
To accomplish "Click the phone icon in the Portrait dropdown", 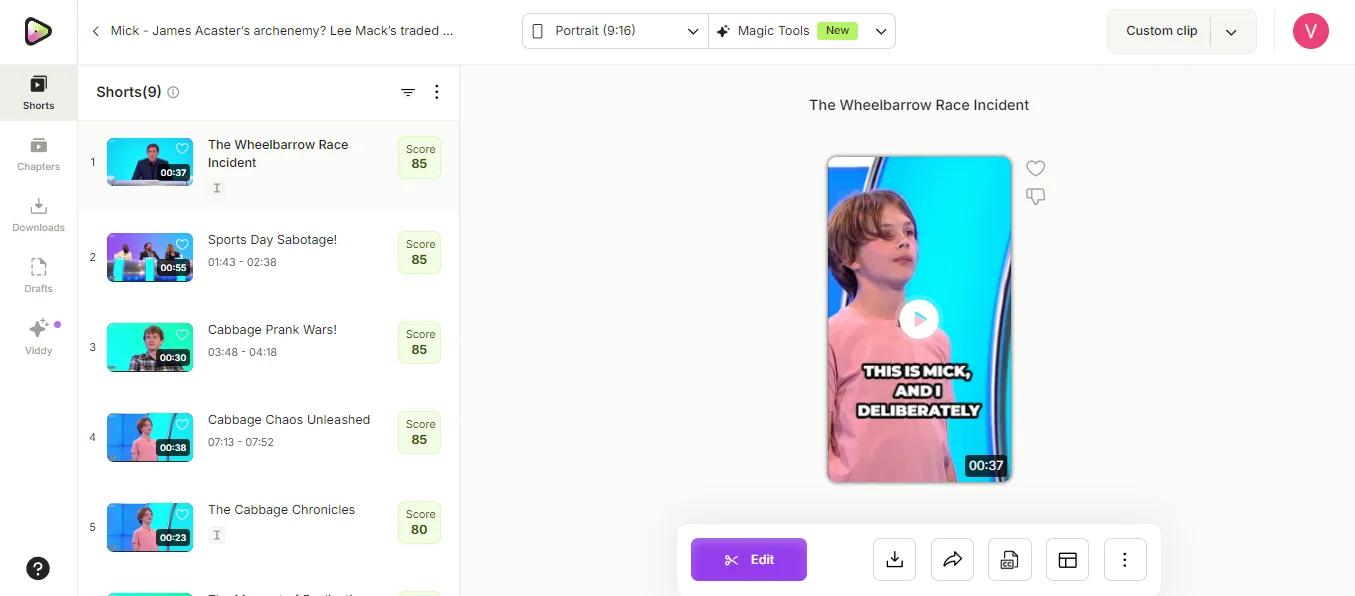I will [x=537, y=31].
